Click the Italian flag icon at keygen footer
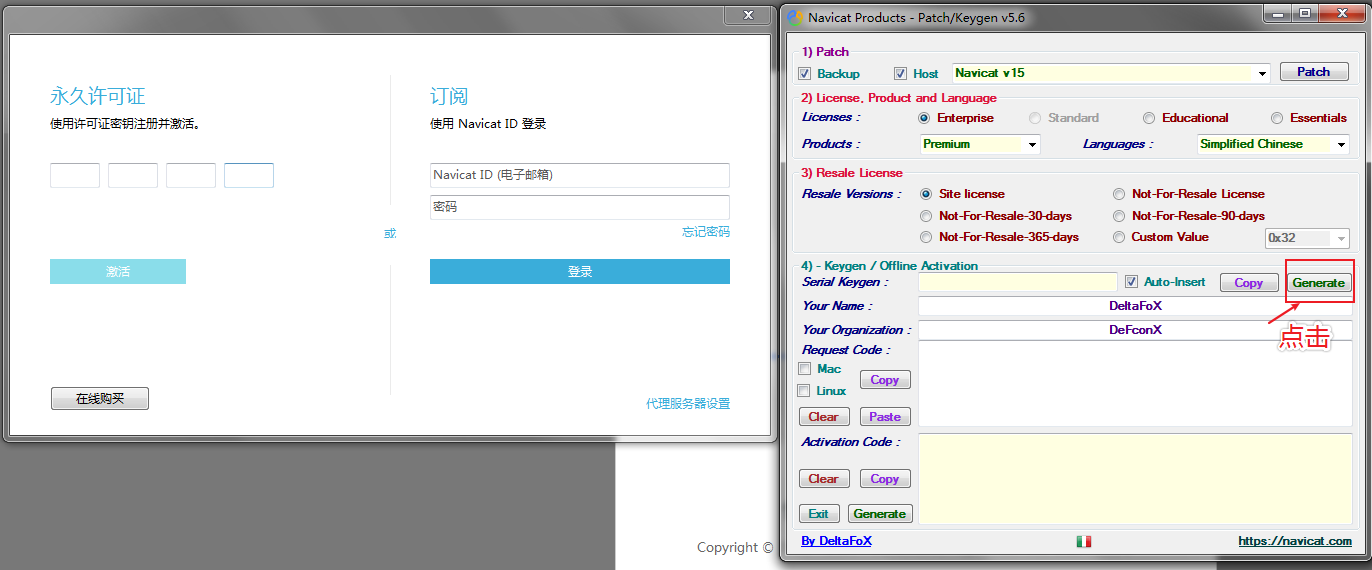Image resolution: width=1372 pixels, height=570 pixels. pyautogui.click(x=1084, y=541)
